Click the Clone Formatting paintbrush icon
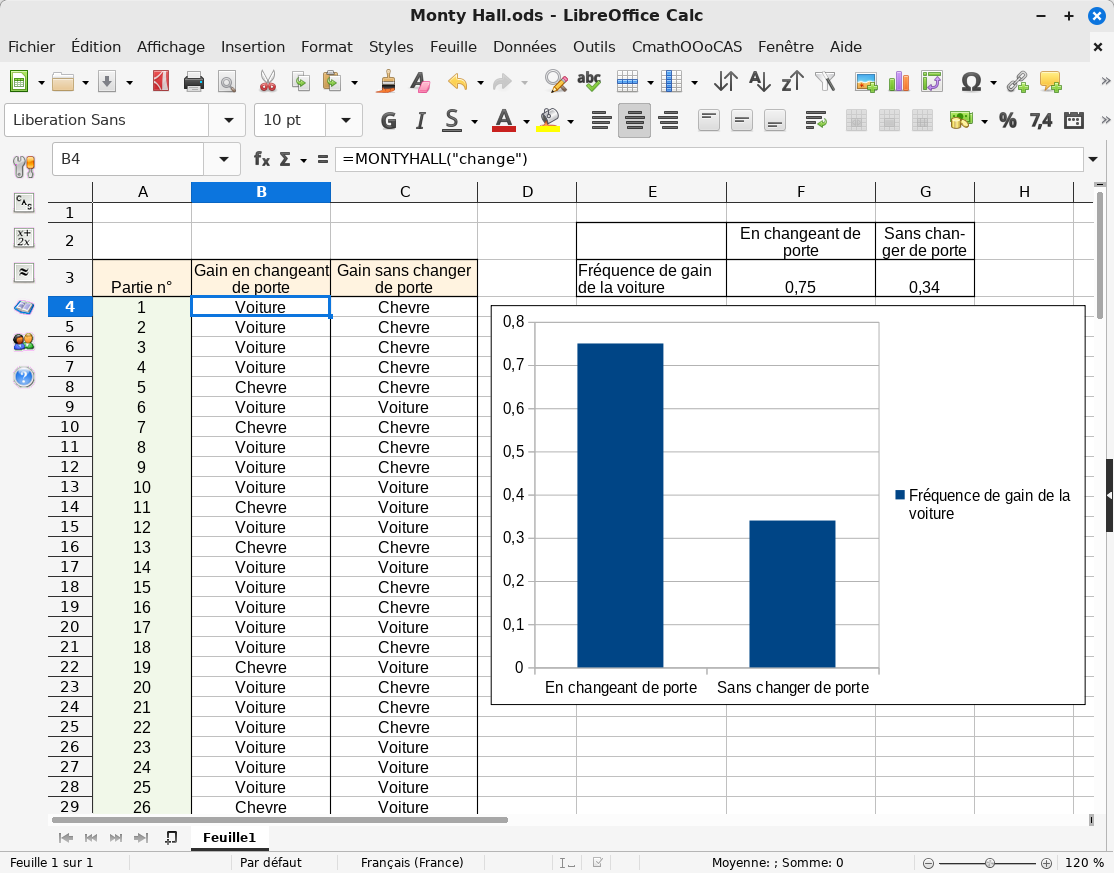Viewport: 1114px width, 873px height. [x=388, y=82]
